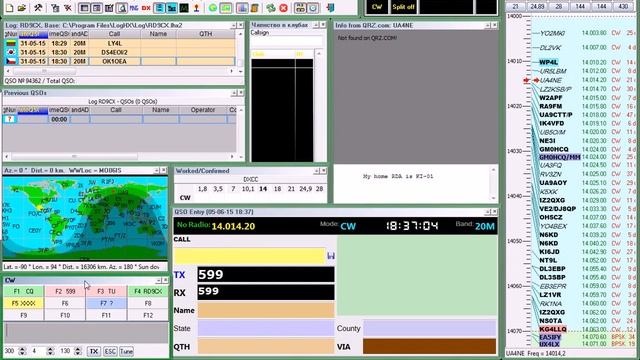Send F1 CQ macro
Image resolution: width=640 pixels, height=360 pixels.
23,291
